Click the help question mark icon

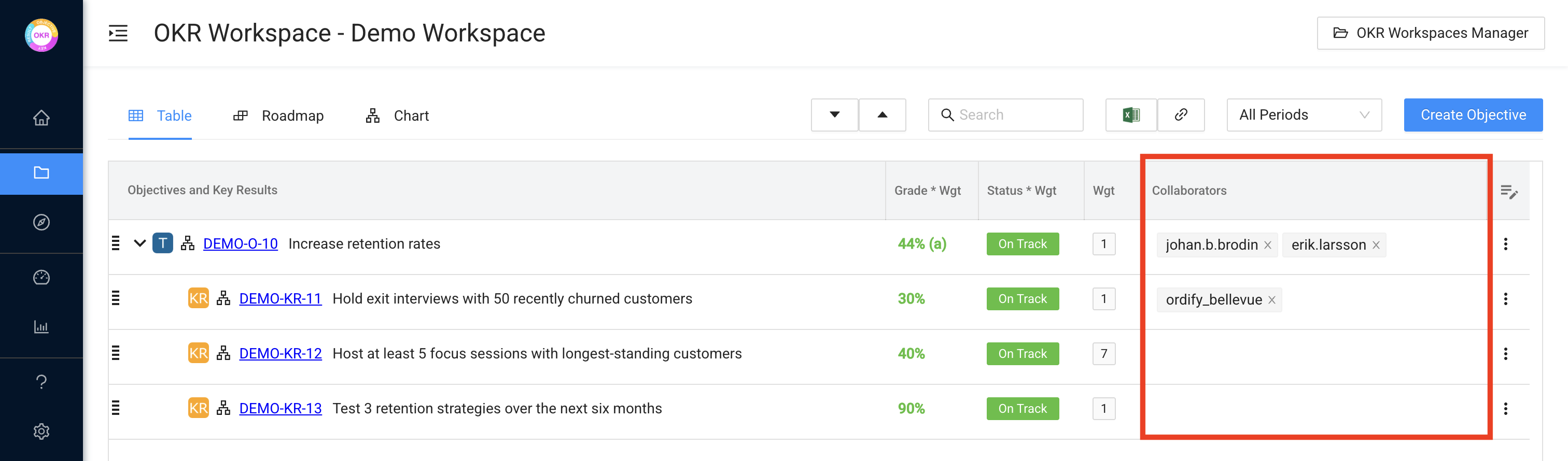click(41, 382)
